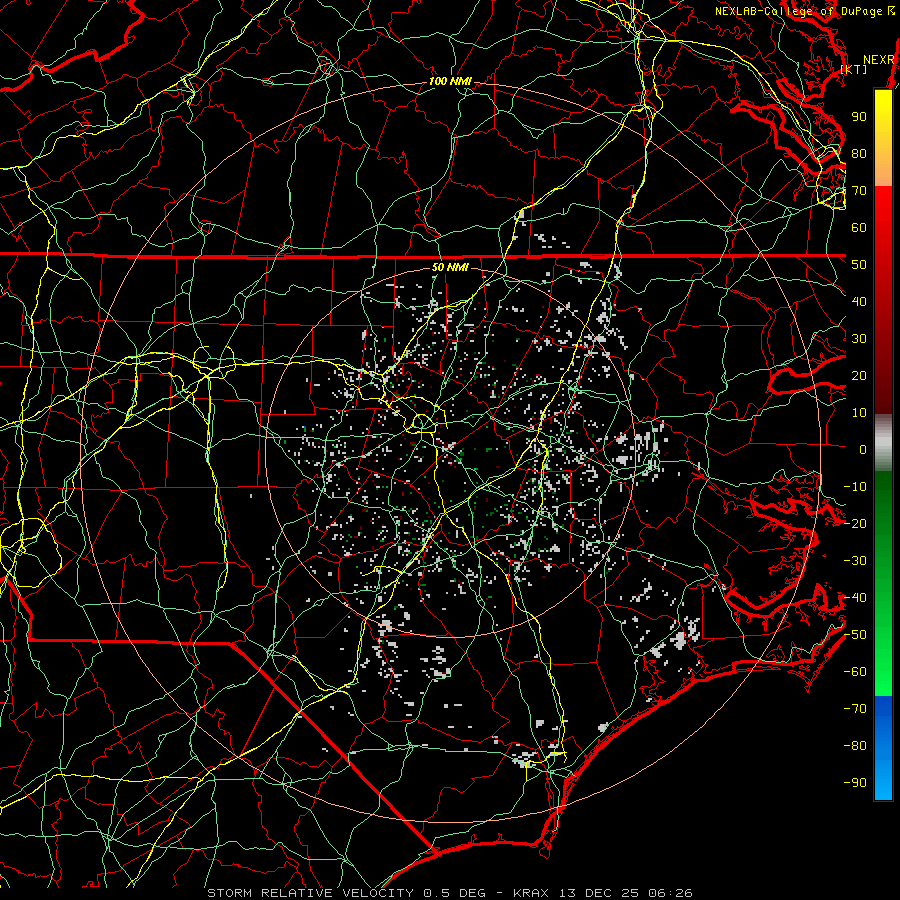Click the -20 value on the velocity scale

coord(855,524)
